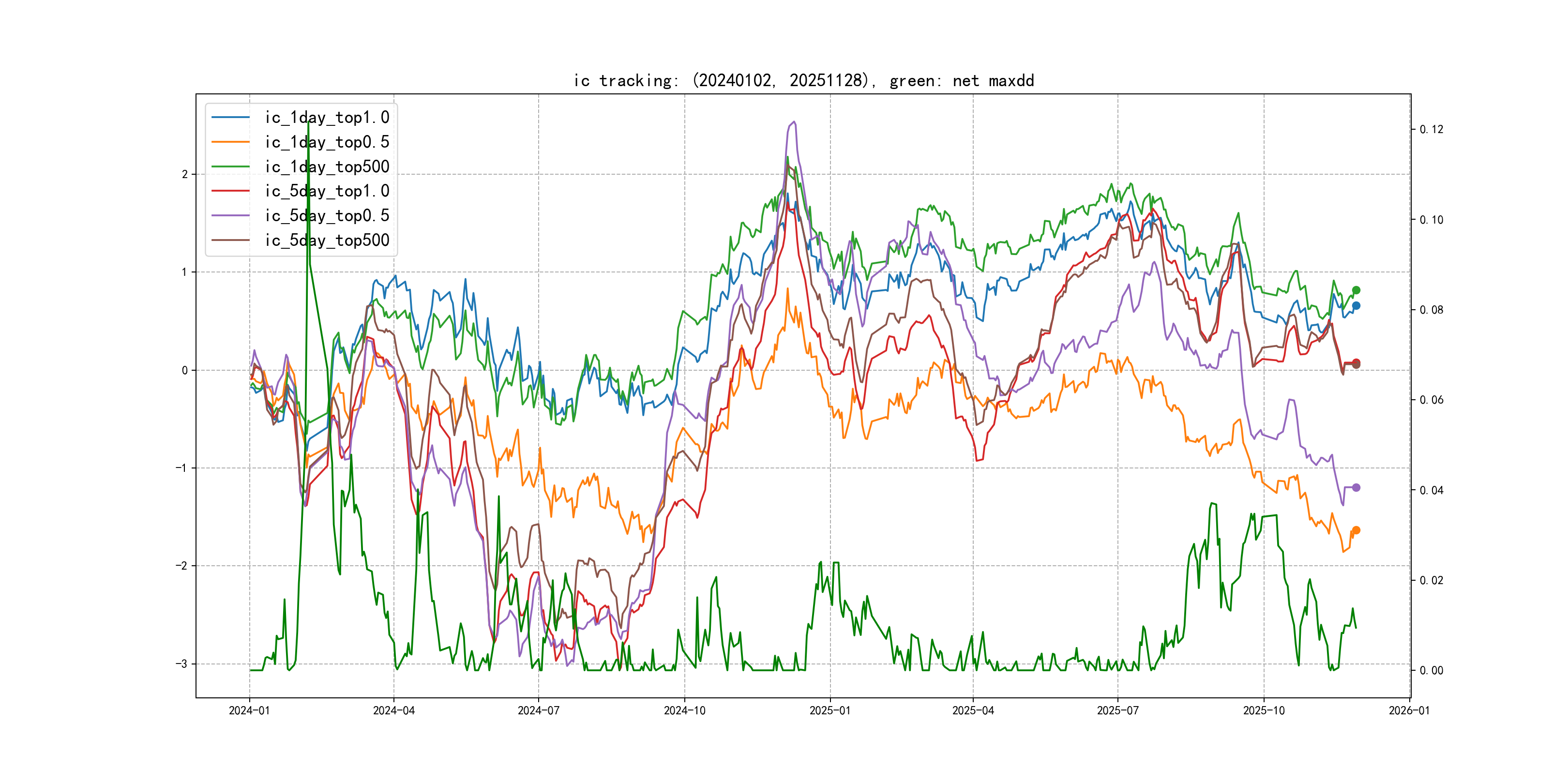
Task: Click the 2026-01 x-axis tick label
Action: click(x=1409, y=710)
